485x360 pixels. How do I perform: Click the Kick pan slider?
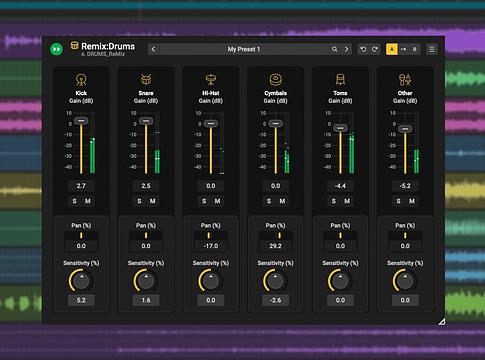click(x=81, y=236)
